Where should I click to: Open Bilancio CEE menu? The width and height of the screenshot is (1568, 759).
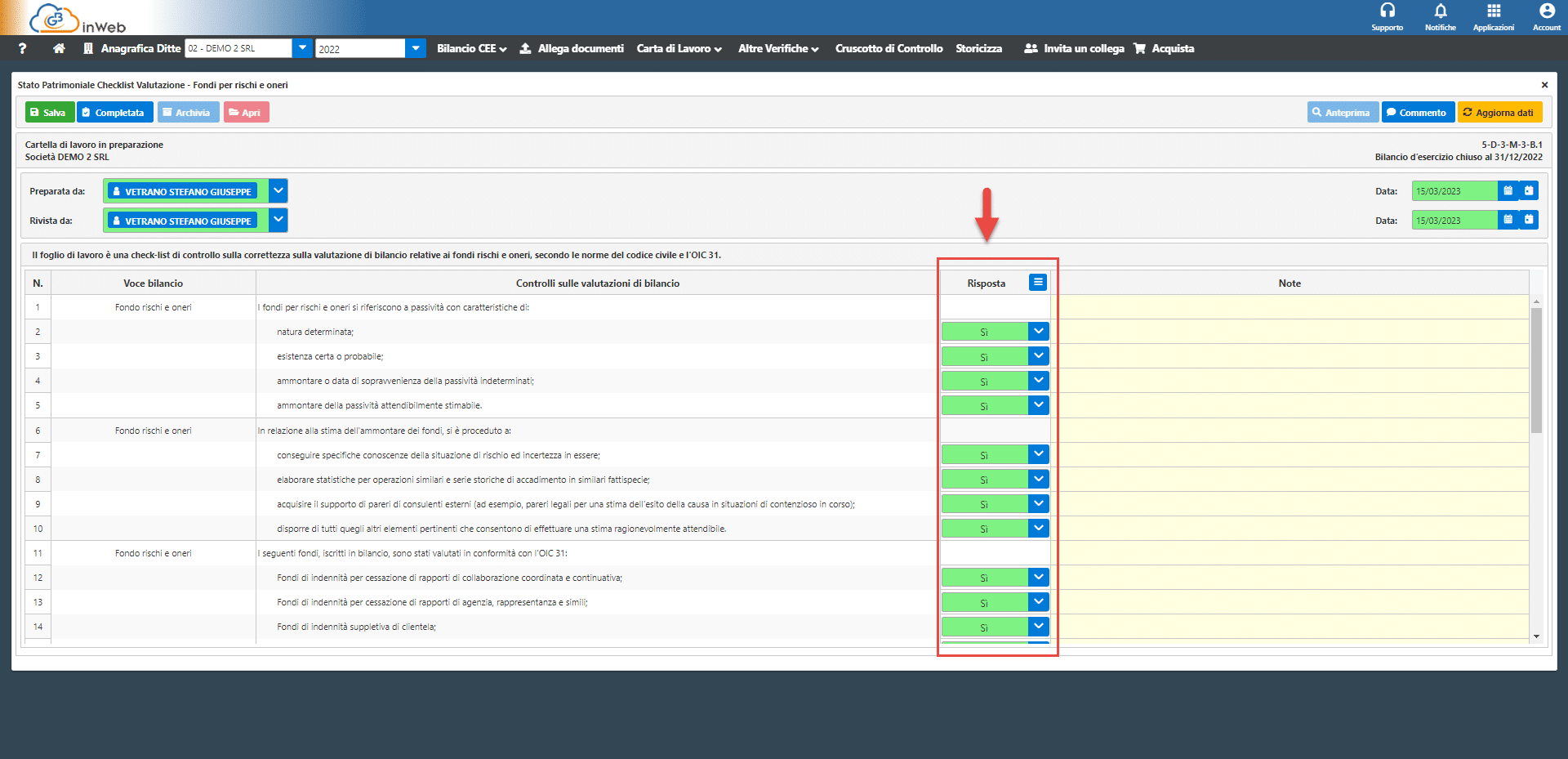471,48
